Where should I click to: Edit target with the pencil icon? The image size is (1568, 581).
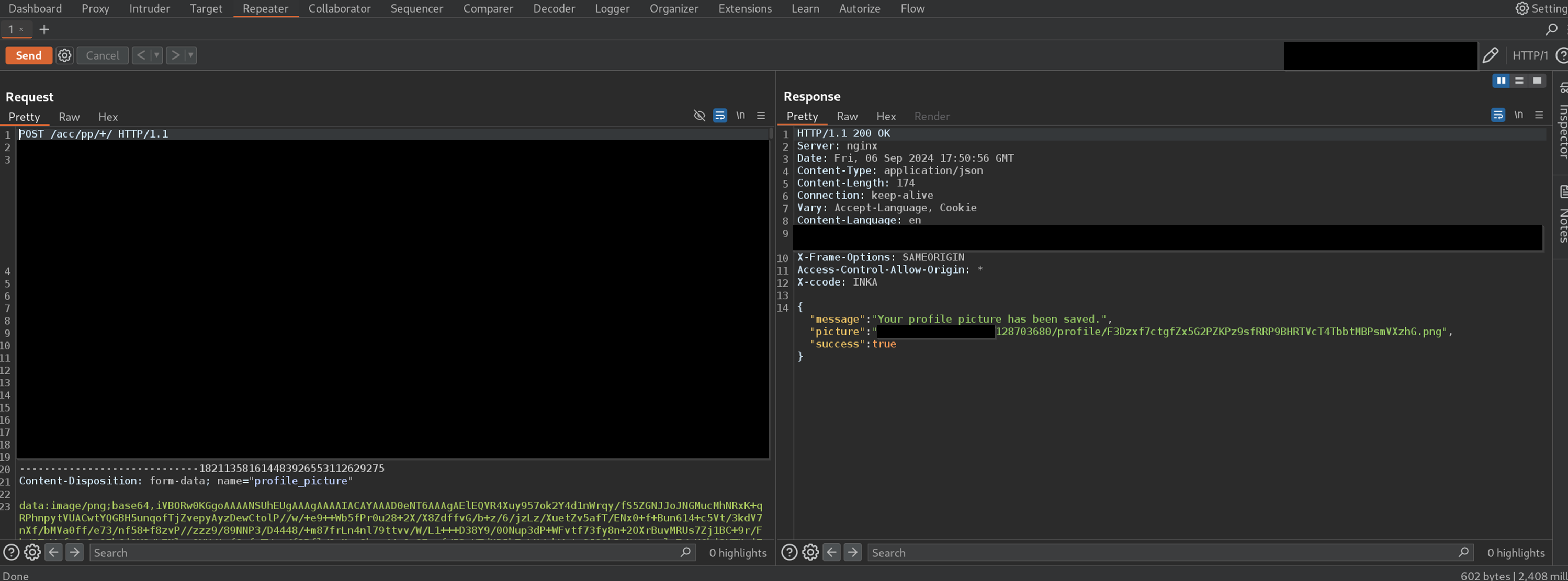click(x=1490, y=55)
